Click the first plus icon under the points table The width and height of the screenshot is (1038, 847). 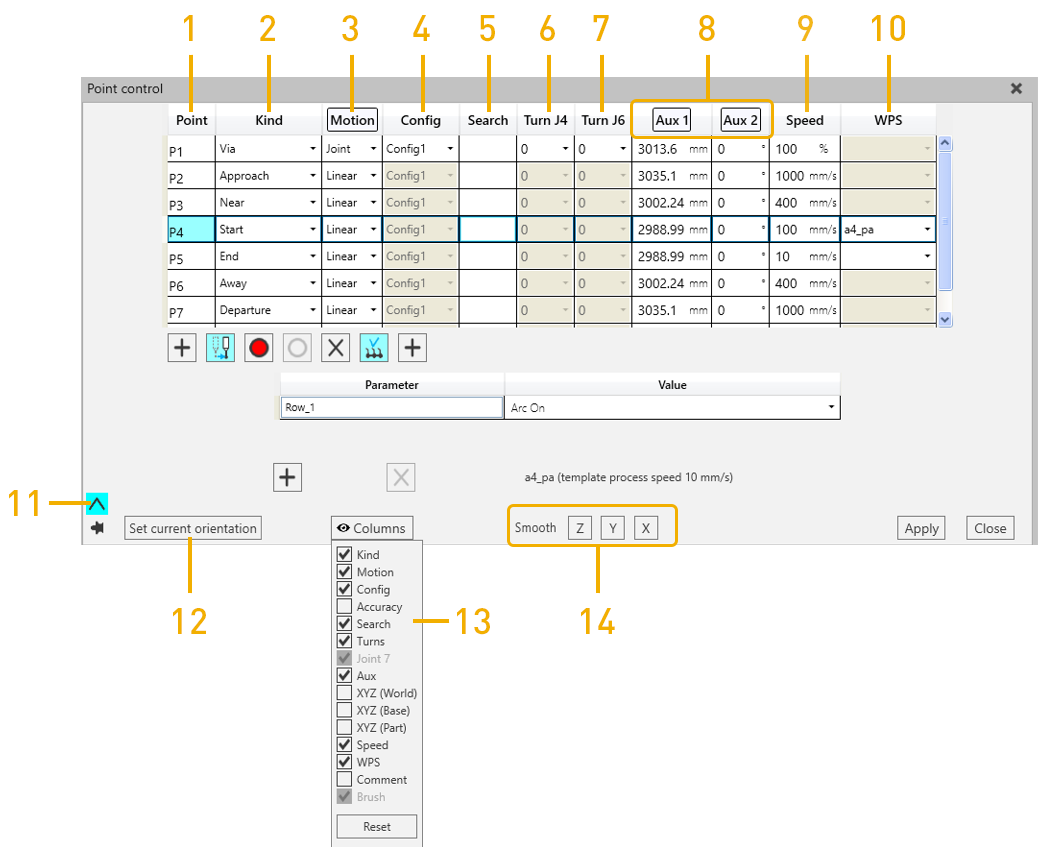182,348
